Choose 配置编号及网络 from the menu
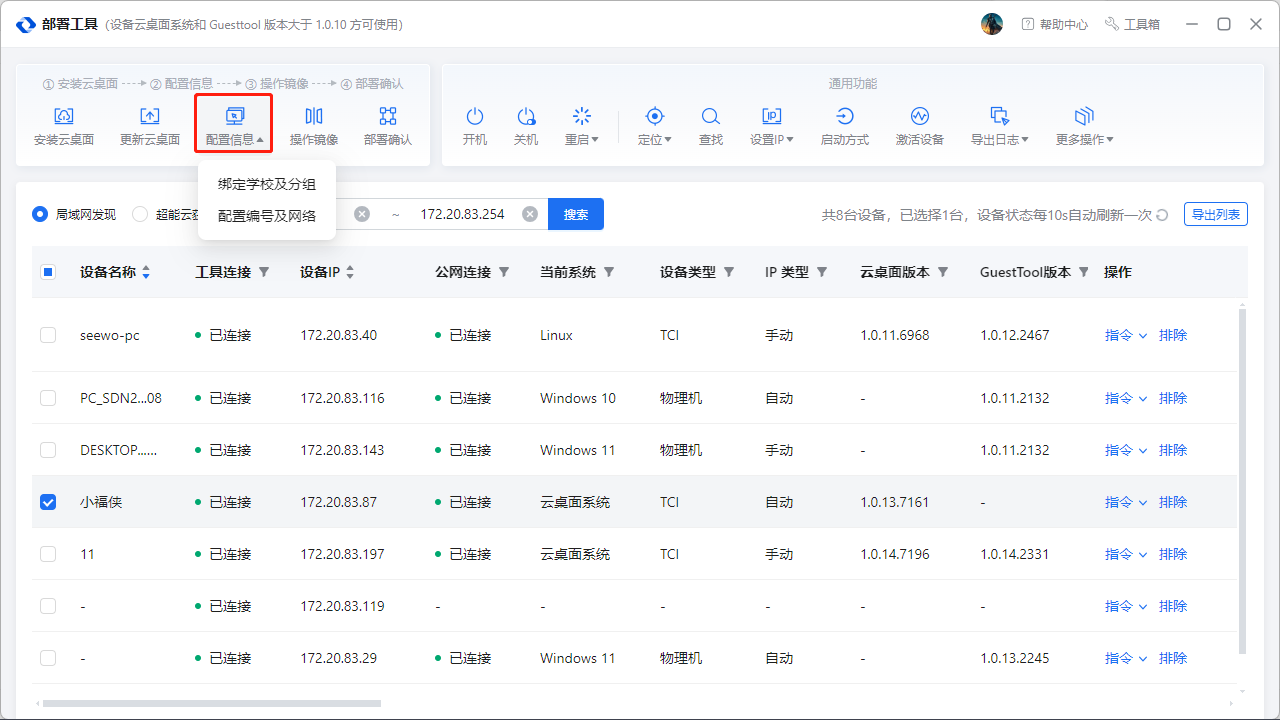 click(x=267, y=215)
